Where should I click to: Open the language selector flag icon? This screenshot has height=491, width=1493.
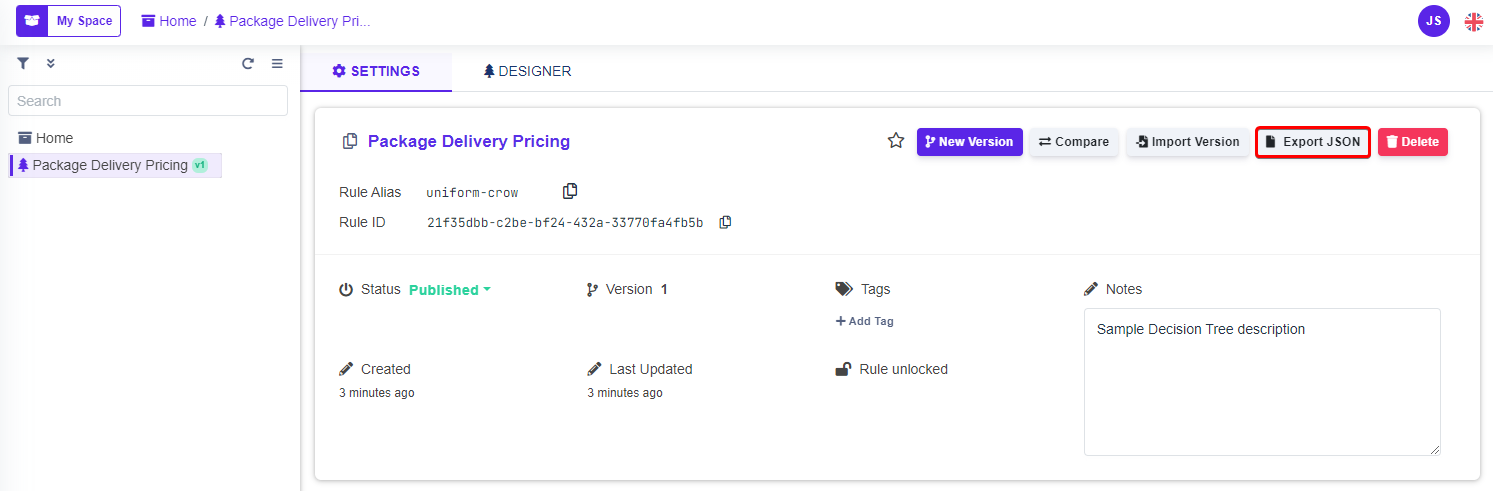[1473, 21]
